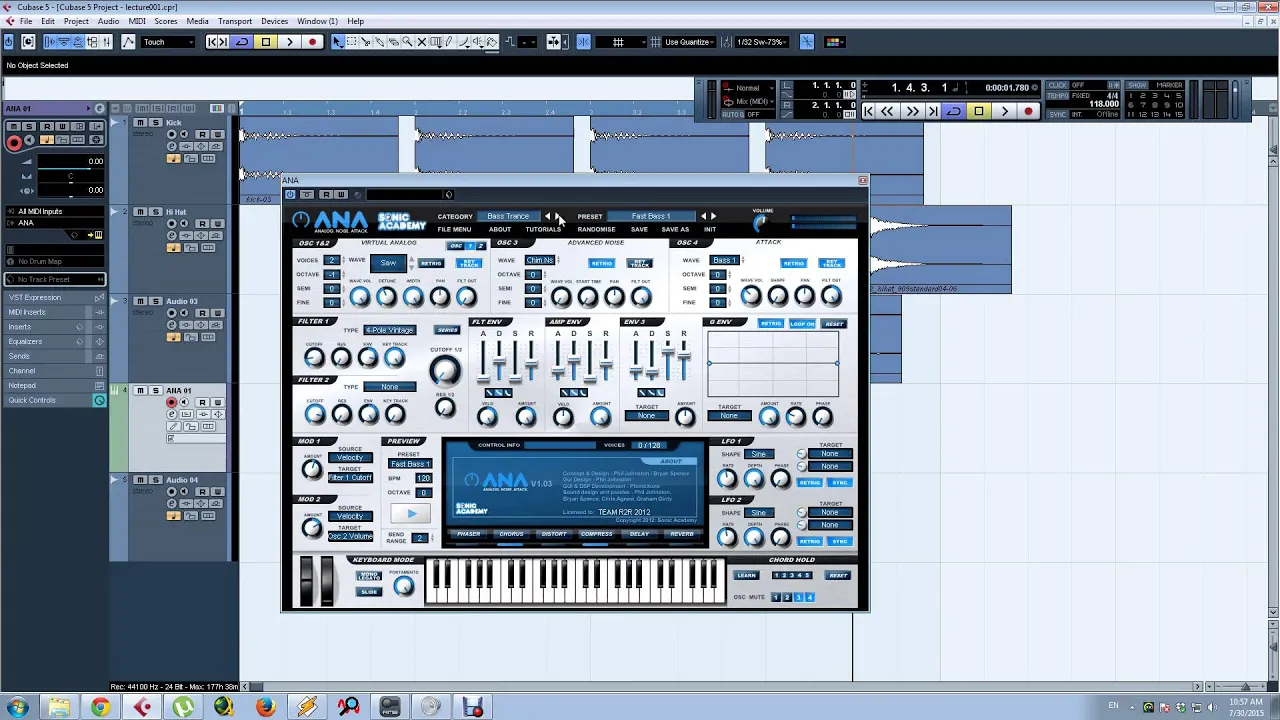Viewport: 1280px width, 720px height.
Task: Open the All MIDI Inputs routing dropdown
Action: 55,211
